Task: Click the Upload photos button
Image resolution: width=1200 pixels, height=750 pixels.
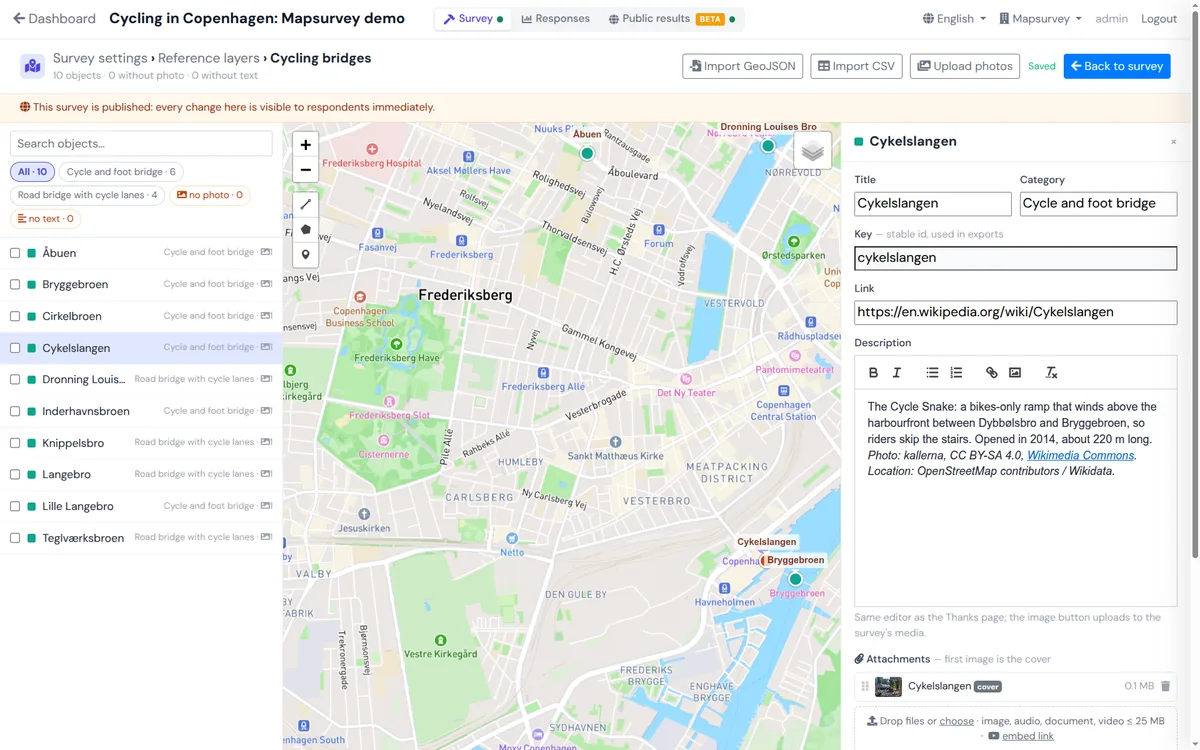Action: point(965,66)
